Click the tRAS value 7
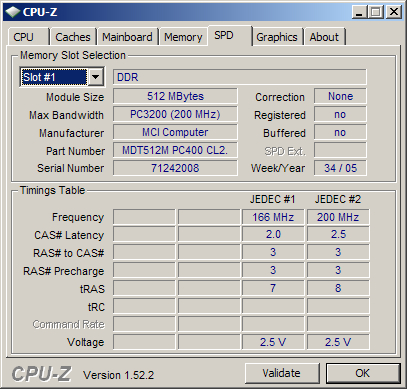407x389 pixels. [x=273, y=288]
